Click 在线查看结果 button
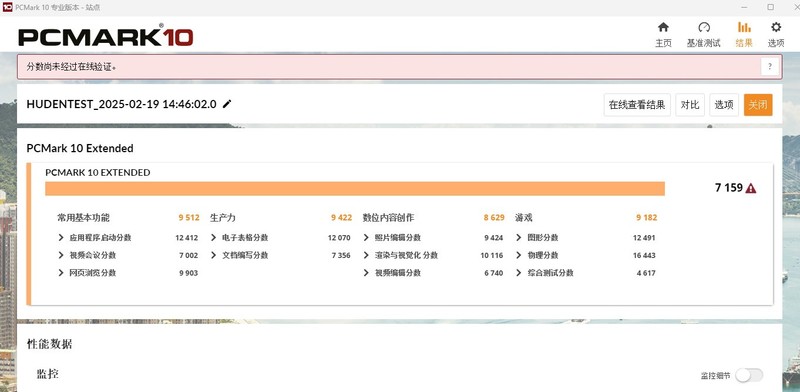Screen dimensions: 800x392 (x=637, y=105)
